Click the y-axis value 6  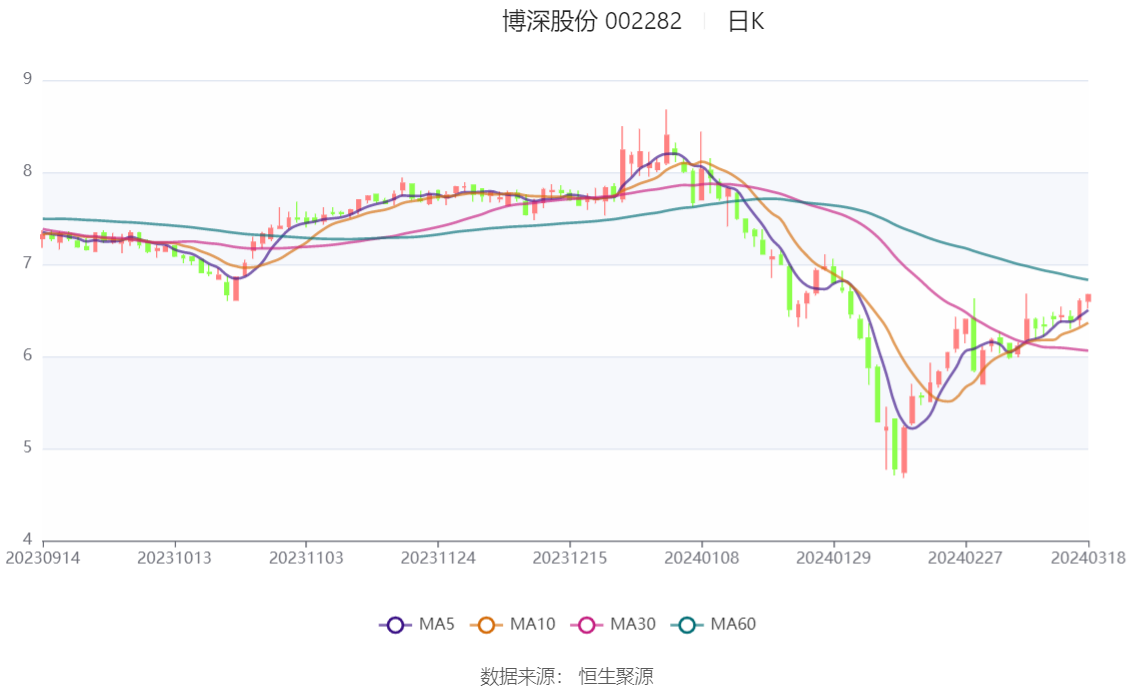(x=27, y=355)
